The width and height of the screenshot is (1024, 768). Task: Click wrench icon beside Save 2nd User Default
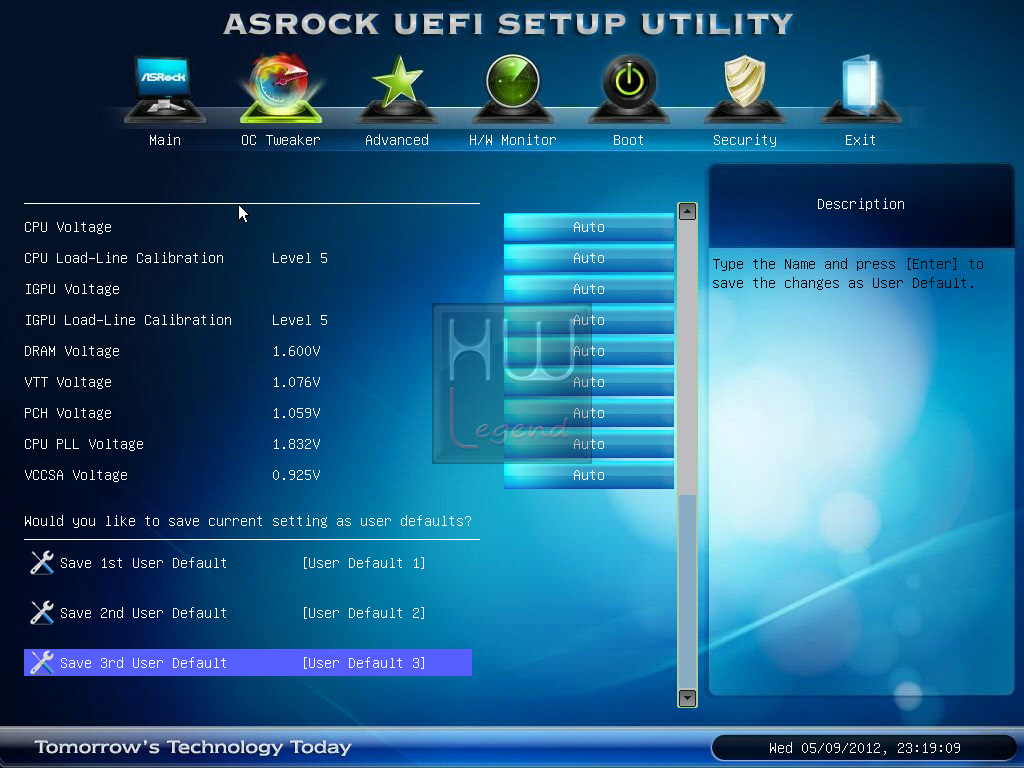point(42,613)
